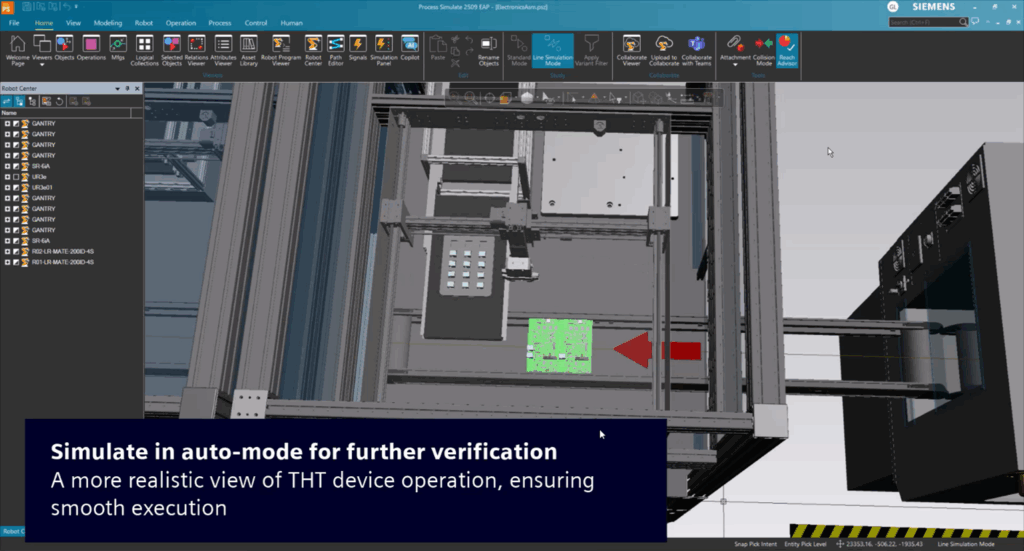This screenshot has height=551, width=1024.
Task: Toggle the UR3e01 robot checkbox
Action: pyautogui.click(x=17, y=187)
